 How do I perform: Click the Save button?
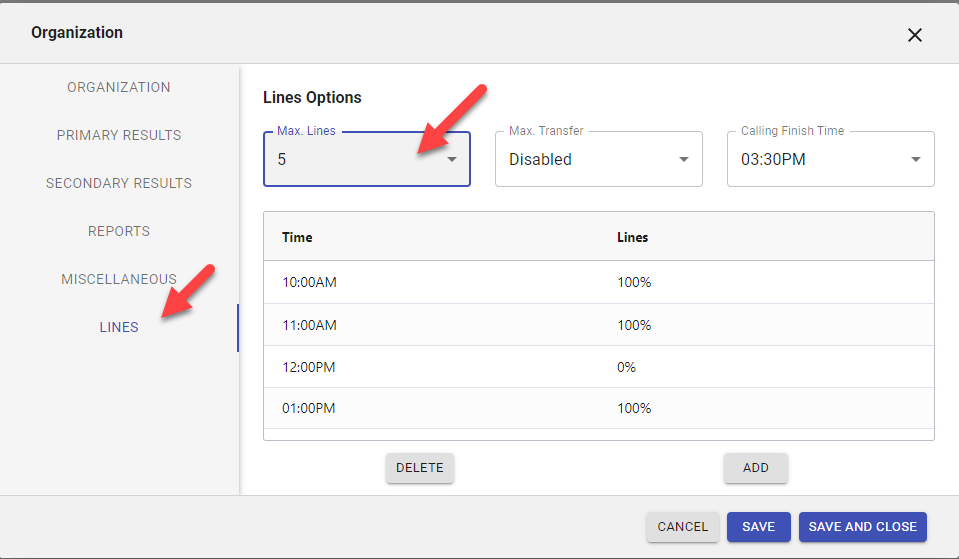pyautogui.click(x=758, y=527)
